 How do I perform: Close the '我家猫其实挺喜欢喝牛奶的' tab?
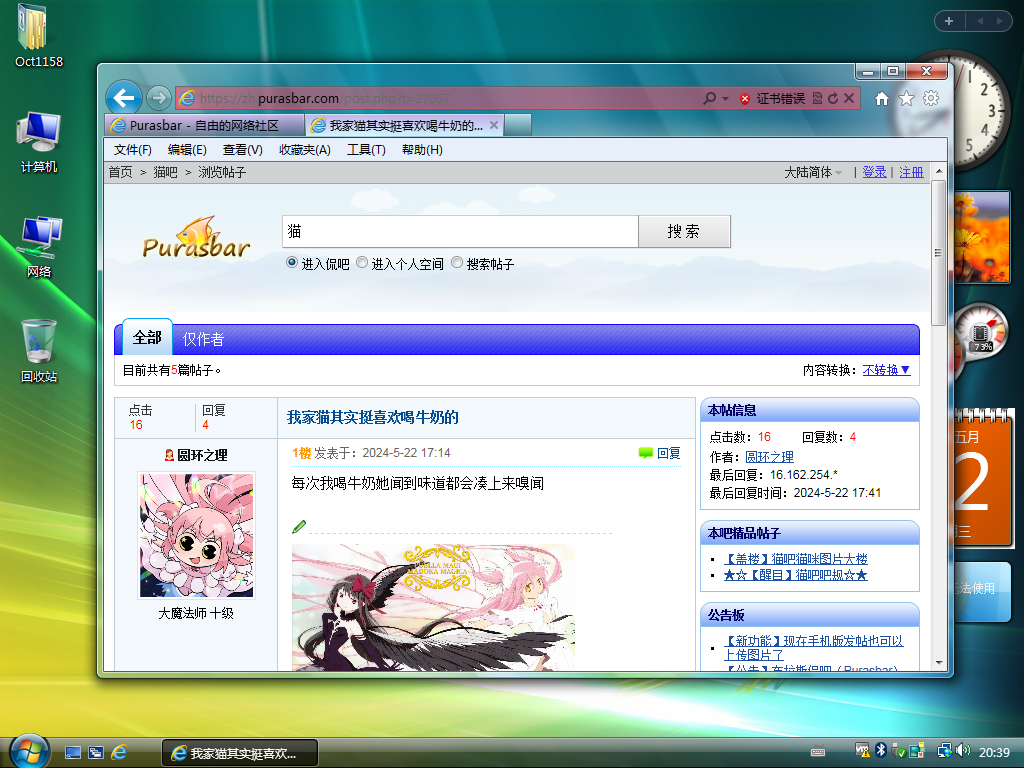pos(494,125)
